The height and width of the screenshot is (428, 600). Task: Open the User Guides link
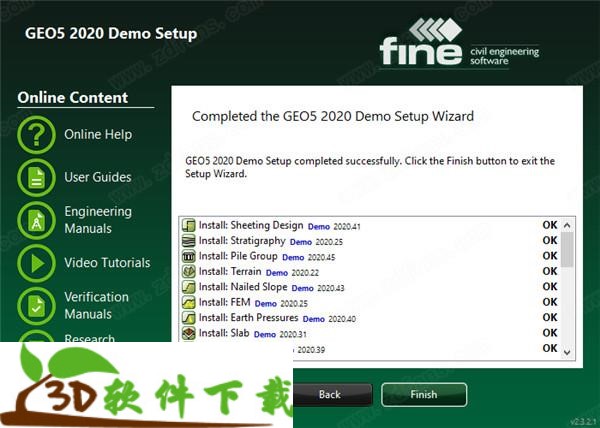[x=98, y=177]
